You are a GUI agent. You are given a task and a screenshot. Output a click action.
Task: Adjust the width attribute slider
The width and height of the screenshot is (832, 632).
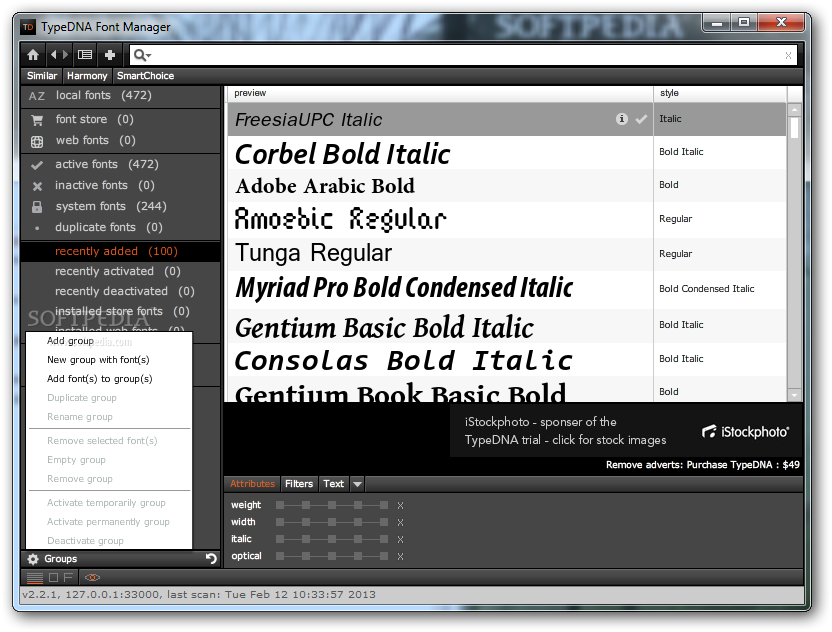tap(332, 522)
